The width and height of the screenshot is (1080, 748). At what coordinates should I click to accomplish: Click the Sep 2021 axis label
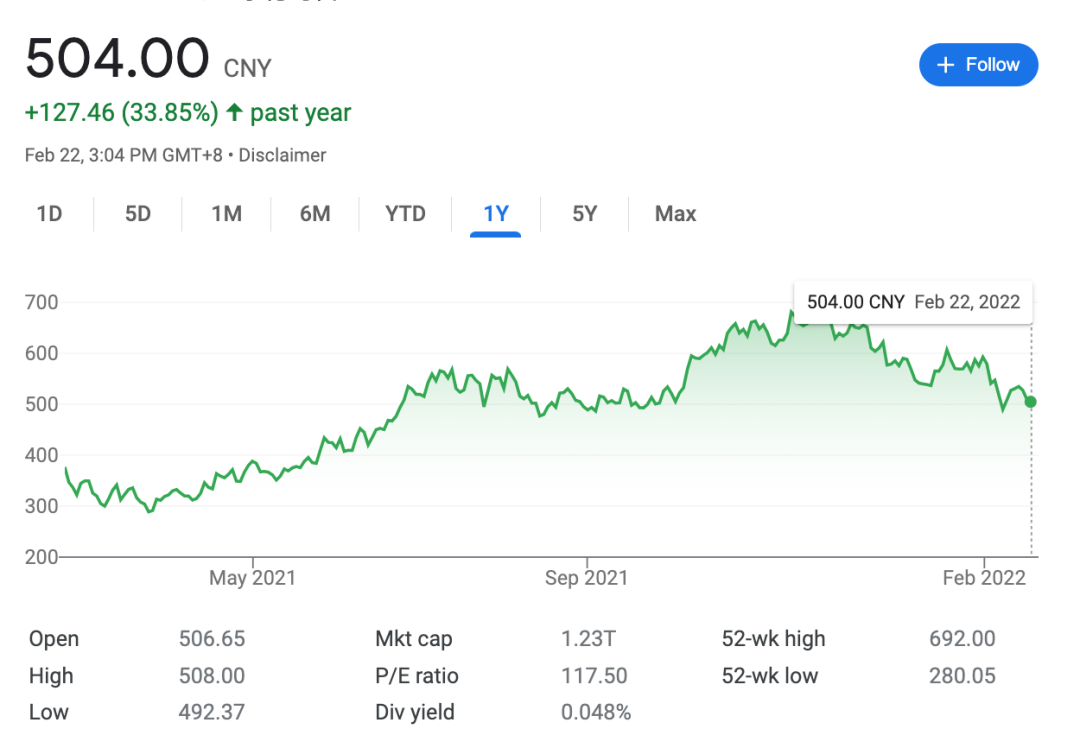pos(586,578)
